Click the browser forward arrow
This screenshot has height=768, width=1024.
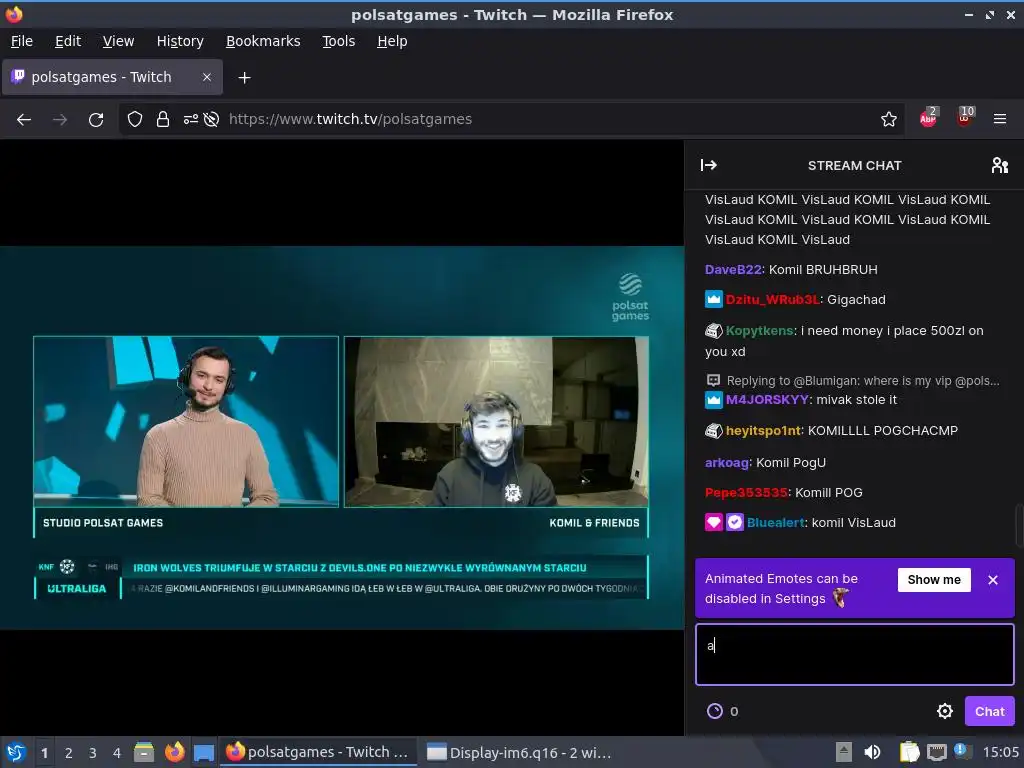point(60,120)
